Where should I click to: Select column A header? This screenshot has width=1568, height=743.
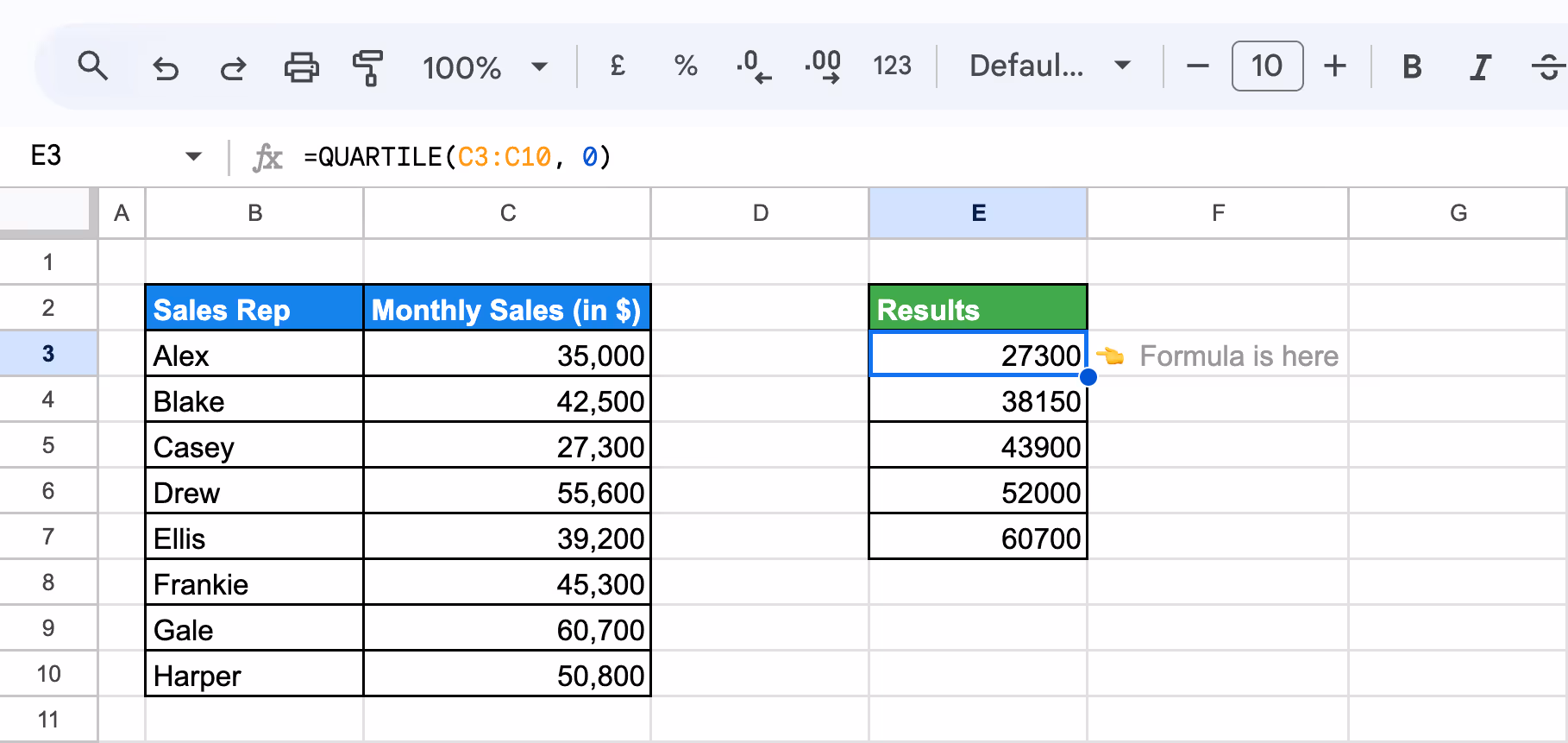(x=122, y=213)
